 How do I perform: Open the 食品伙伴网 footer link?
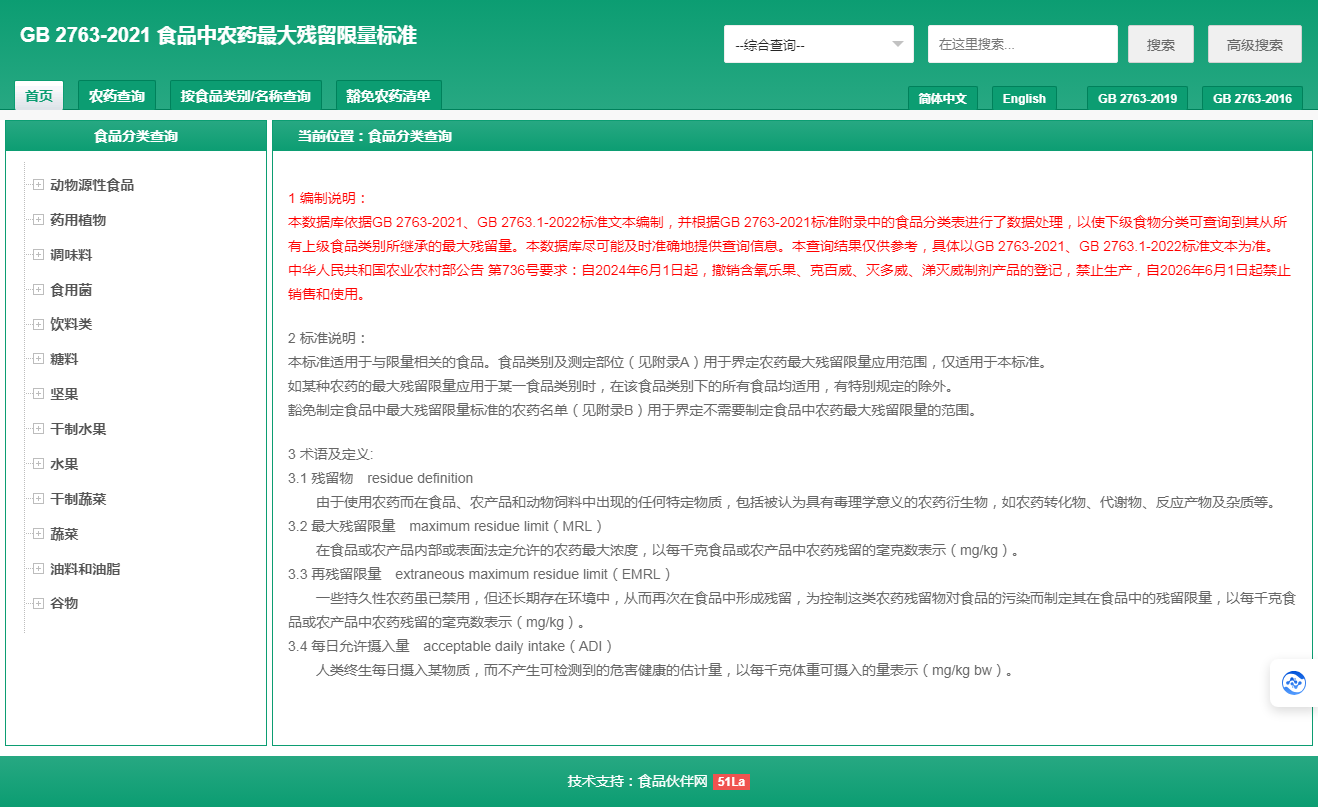673,781
